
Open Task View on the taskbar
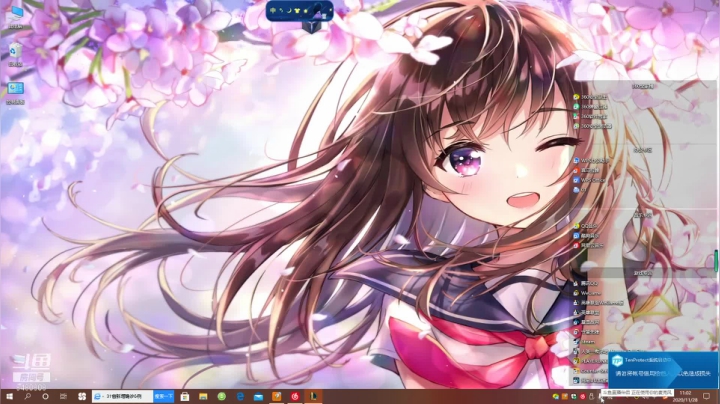click(63, 396)
